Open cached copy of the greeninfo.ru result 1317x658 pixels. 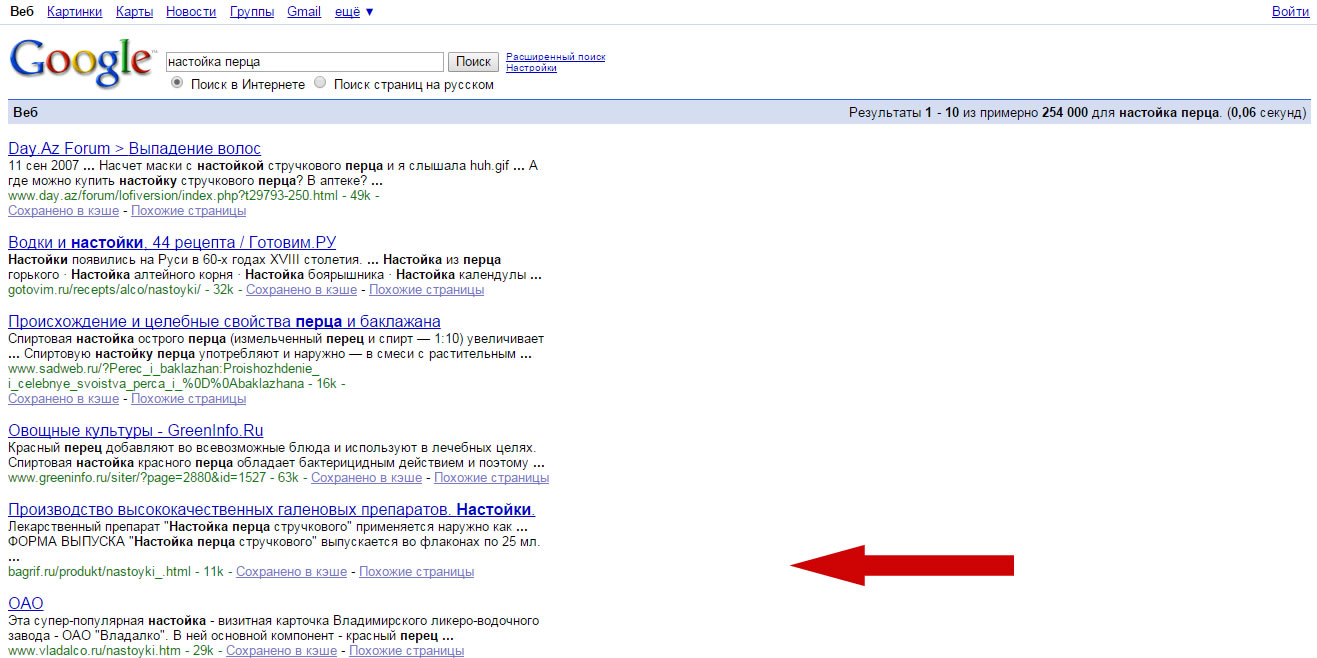366,478
